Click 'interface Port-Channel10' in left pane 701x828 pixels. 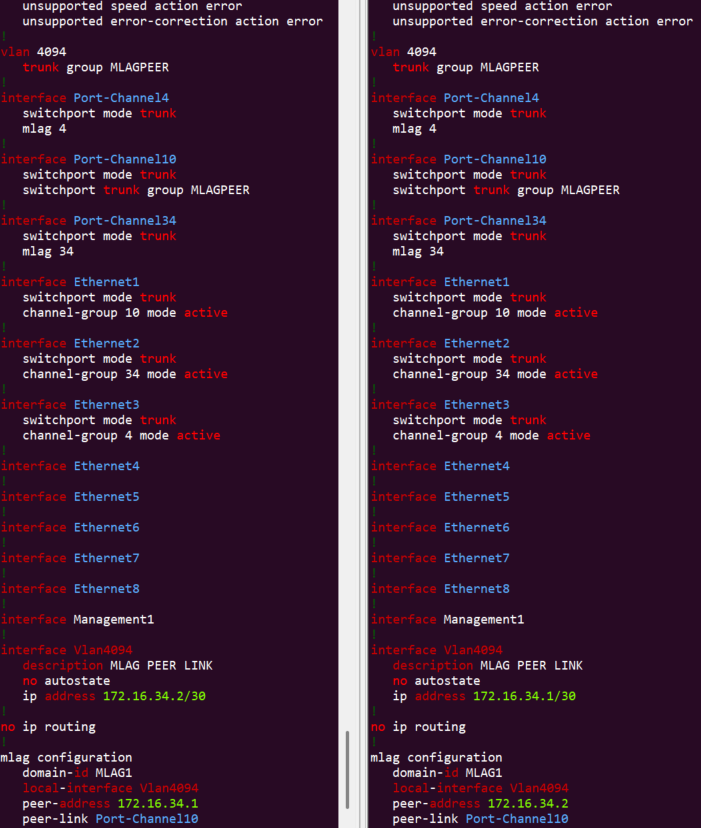(88, 159)
